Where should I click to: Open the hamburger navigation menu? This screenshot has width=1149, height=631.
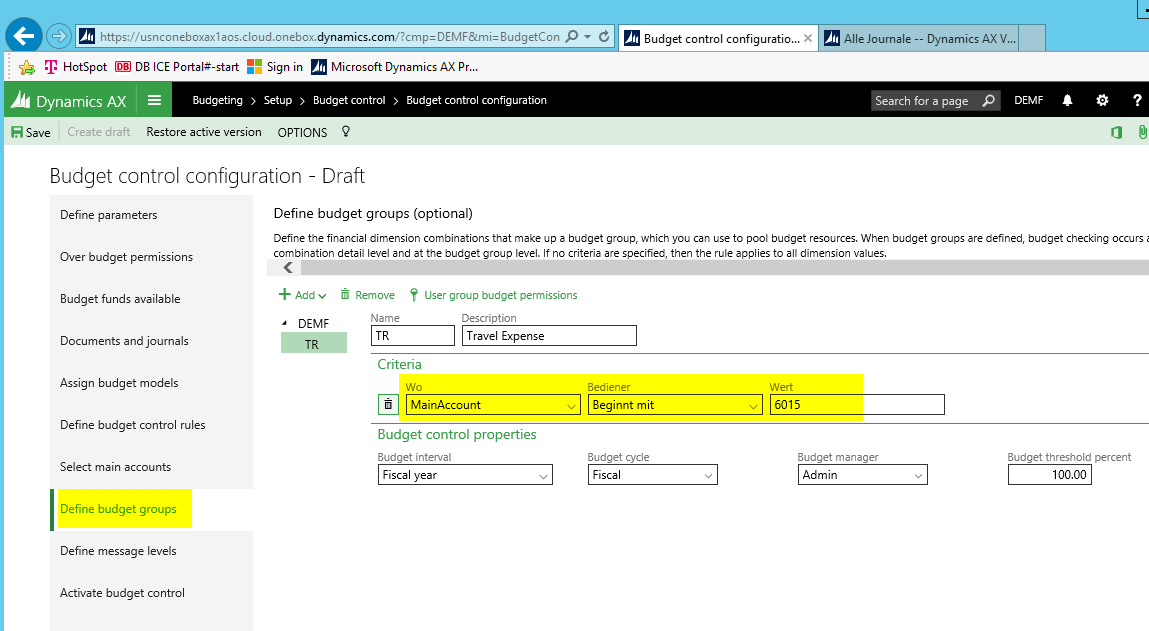pyautogui.click(x=154, y=100)
